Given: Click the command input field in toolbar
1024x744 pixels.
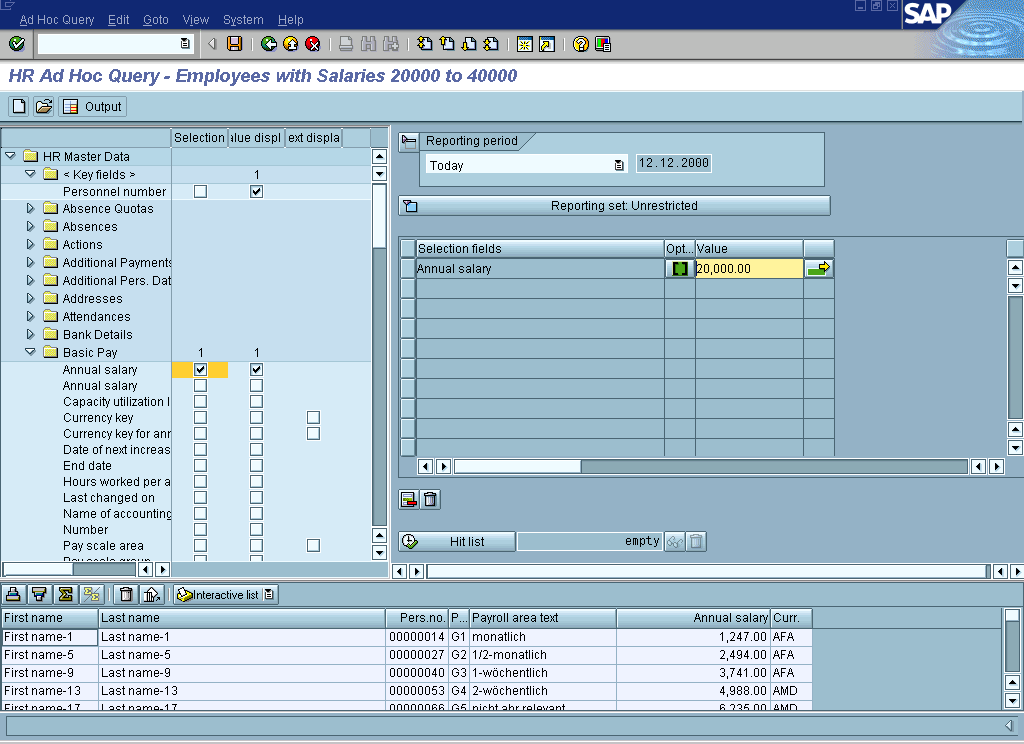Looking at the screenshot, I should [114, 44].
